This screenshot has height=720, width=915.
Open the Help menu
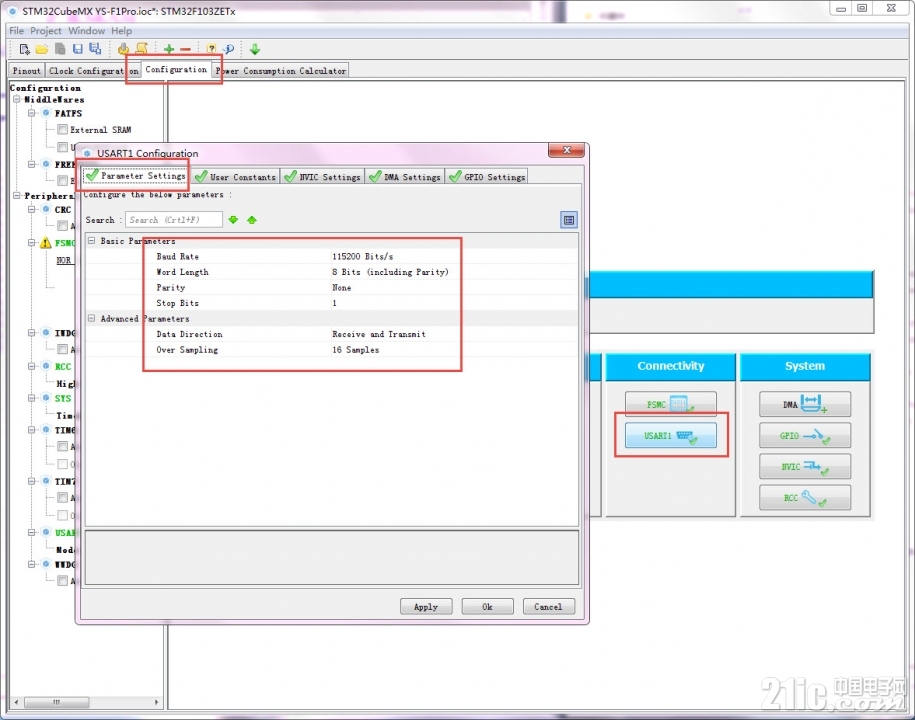(121, 30)
